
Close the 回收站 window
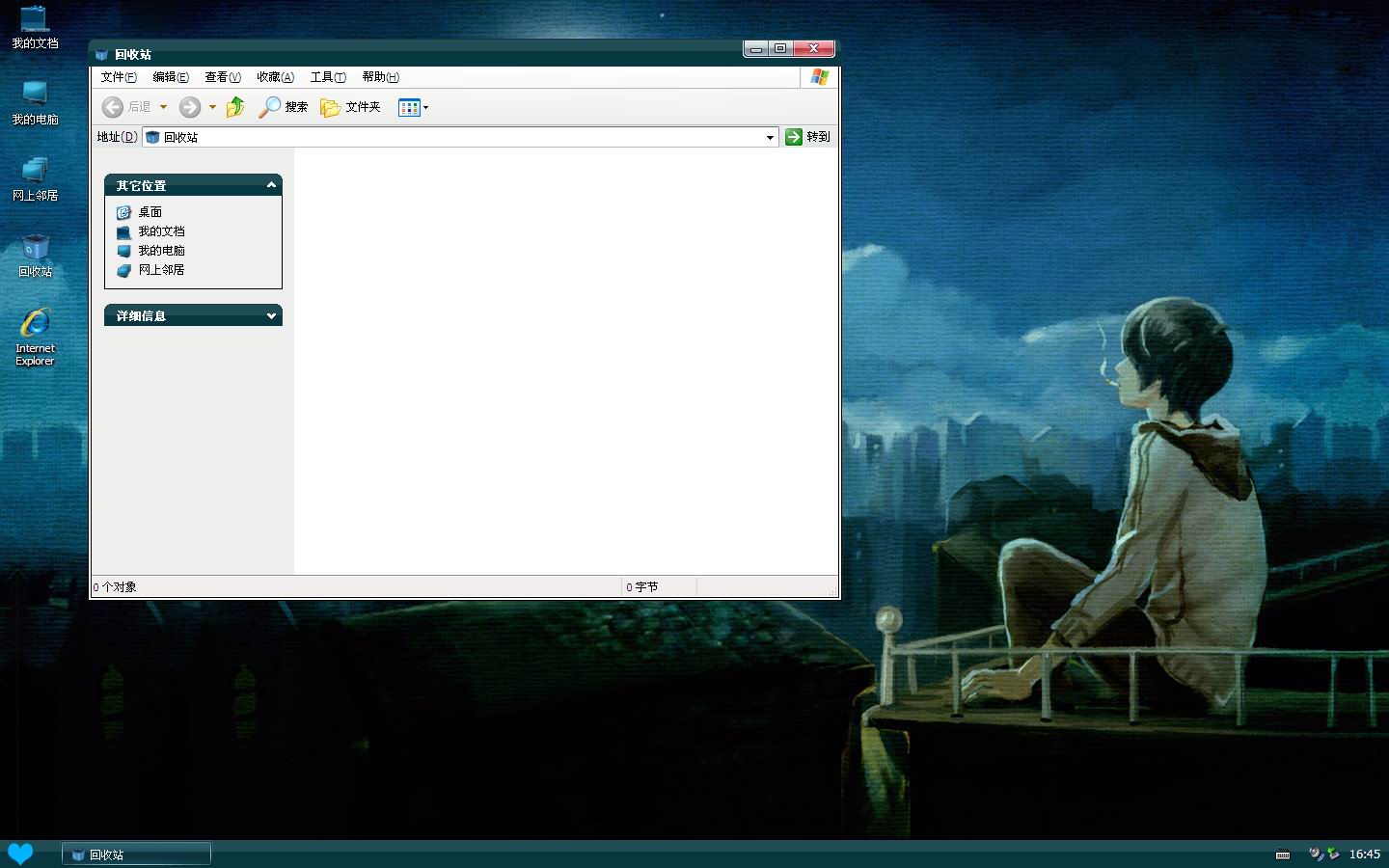point(814,48)
